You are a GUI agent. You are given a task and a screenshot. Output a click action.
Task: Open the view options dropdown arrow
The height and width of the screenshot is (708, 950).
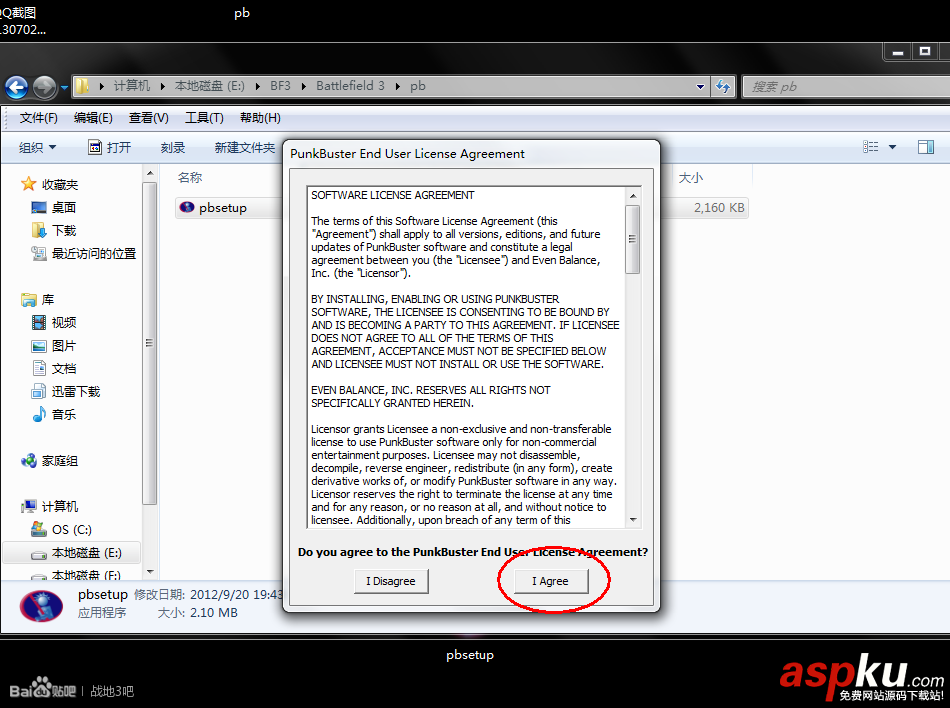pyautogui.click(x=892, y=147)
